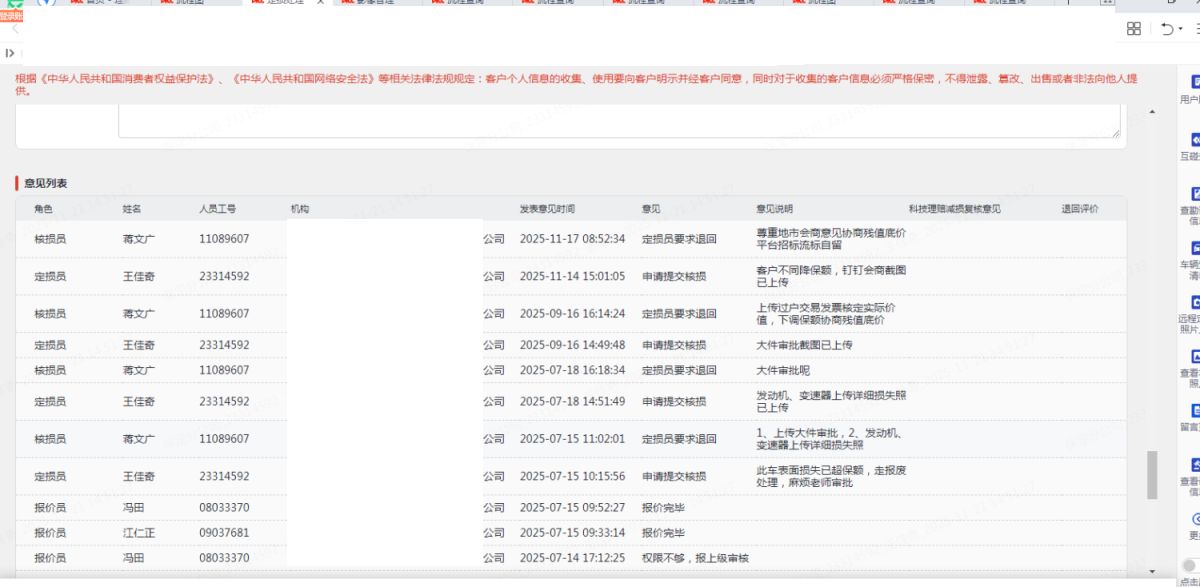Click the 更多 icon in sidebar
This screenshot has height=587, width=1200.
[x=1195, y=519]
